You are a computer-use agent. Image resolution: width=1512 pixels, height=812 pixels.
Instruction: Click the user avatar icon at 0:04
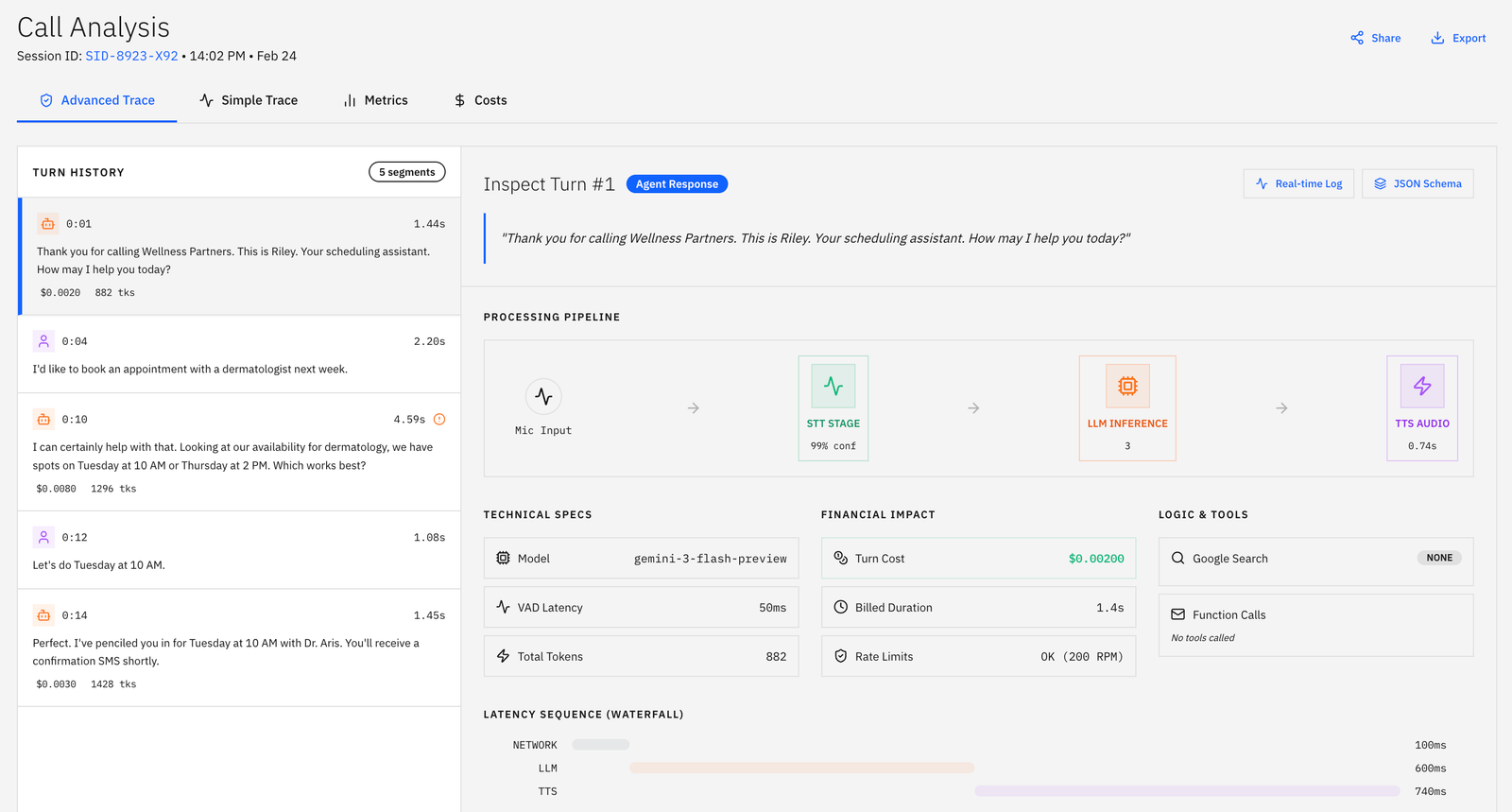coord(43,341)
